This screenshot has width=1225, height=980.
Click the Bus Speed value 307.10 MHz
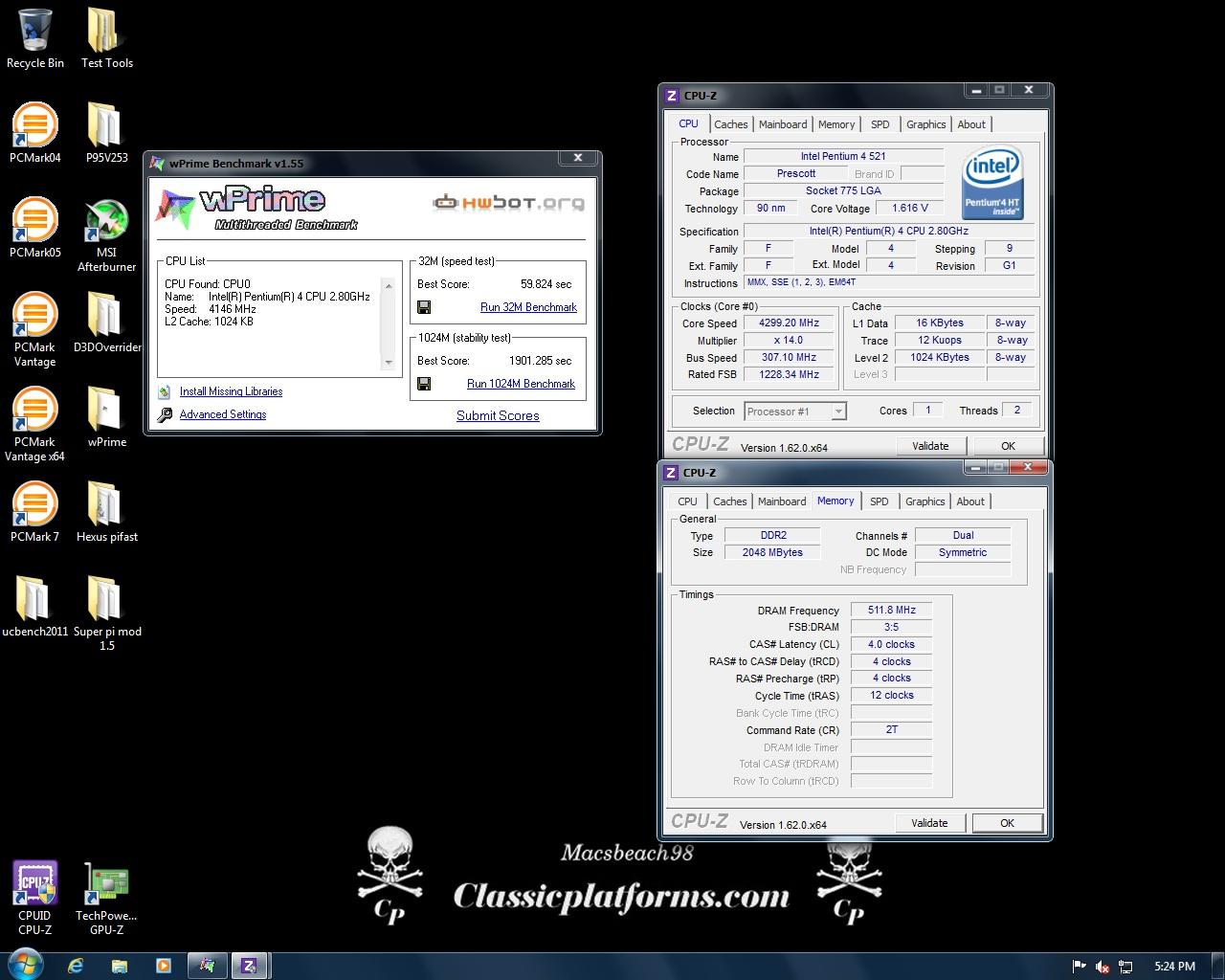[x=789, y=358]
